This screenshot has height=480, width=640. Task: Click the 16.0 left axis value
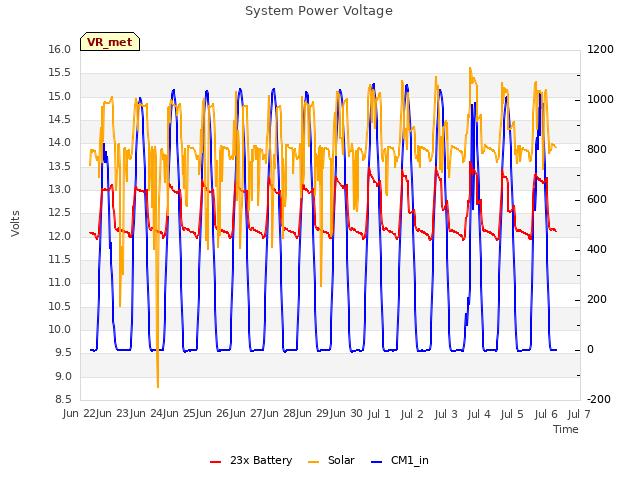pyautogui.click(x=60, y=49)
